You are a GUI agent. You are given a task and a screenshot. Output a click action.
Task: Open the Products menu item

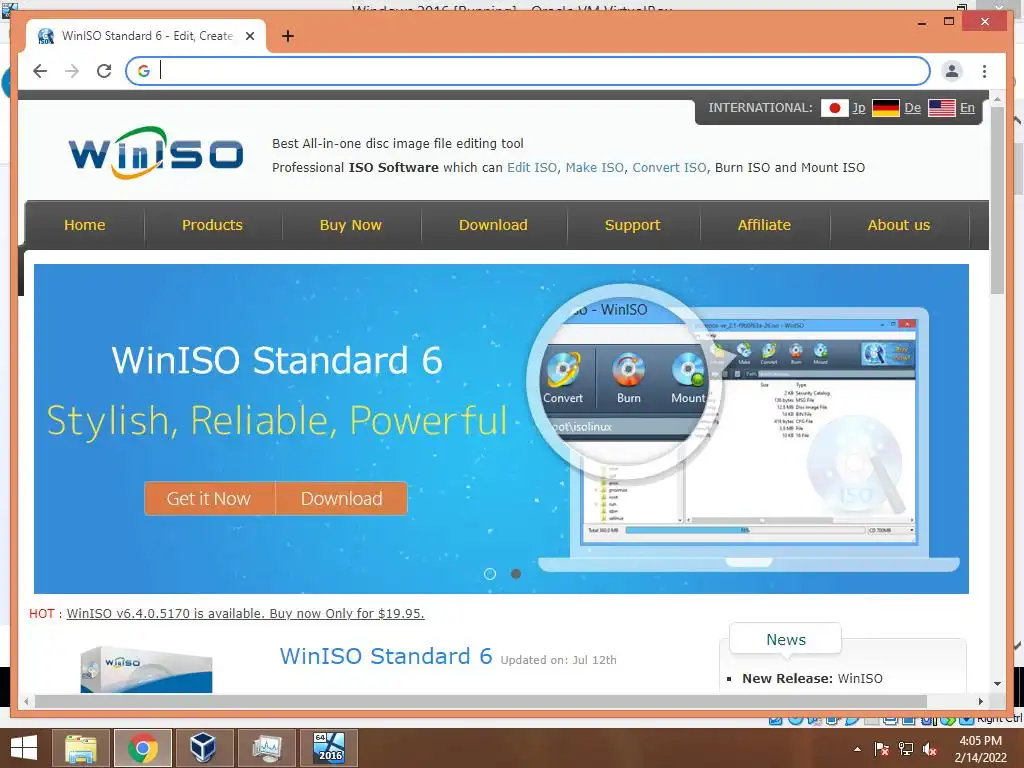pyautogui.click(x=212, y=225)
